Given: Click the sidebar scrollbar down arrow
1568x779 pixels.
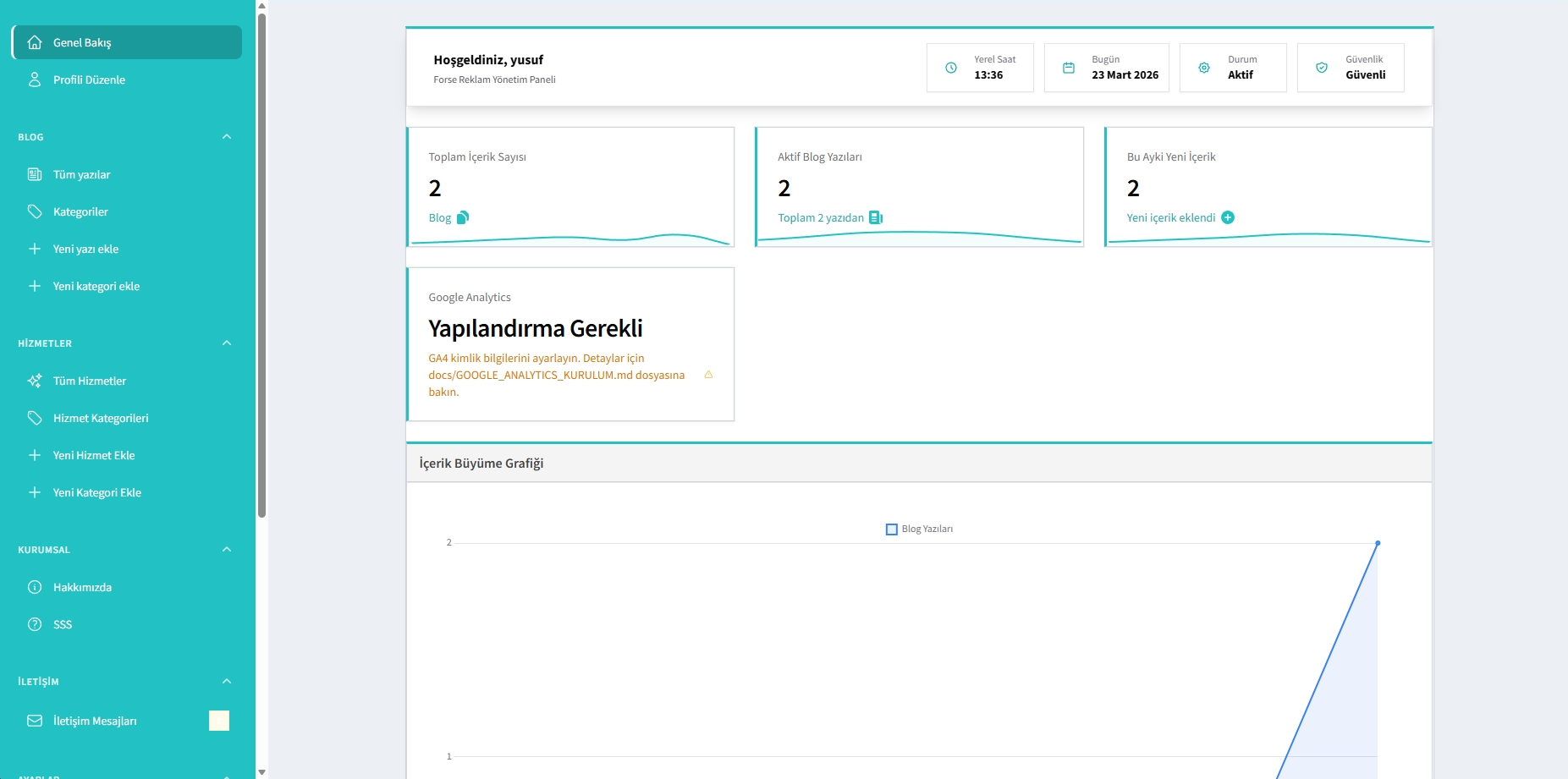Looking at the screenshot, I should pos(261,772).
